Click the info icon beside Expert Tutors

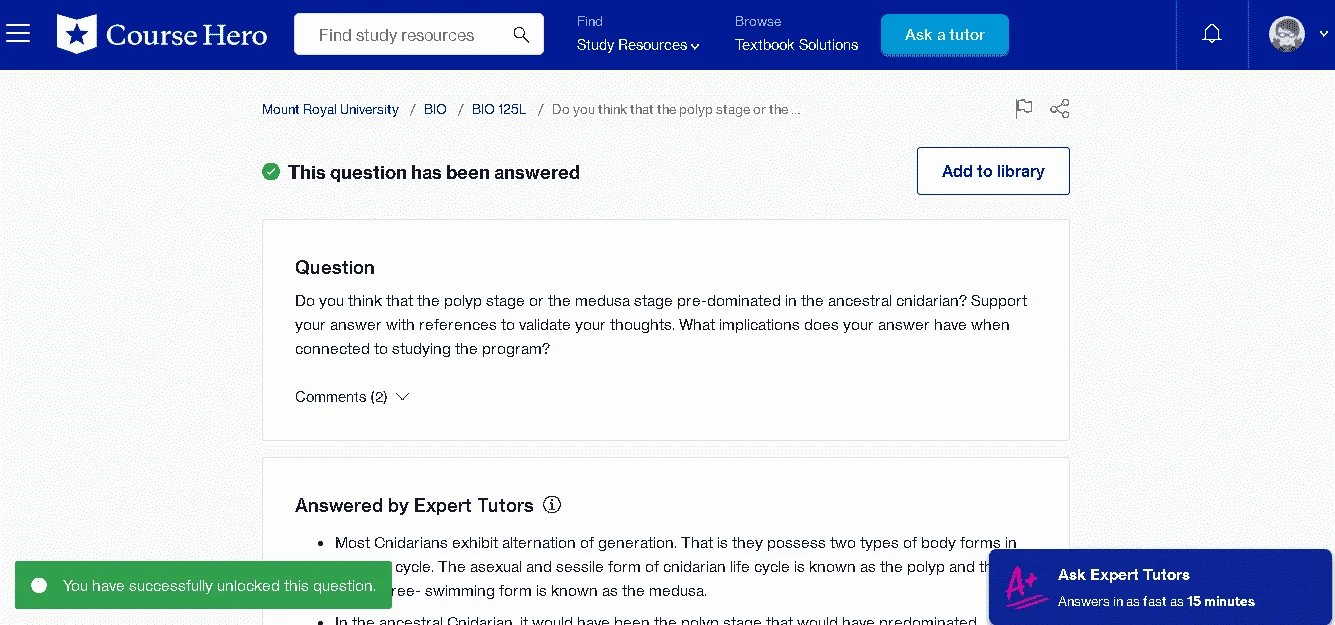[x=552, y=505]
